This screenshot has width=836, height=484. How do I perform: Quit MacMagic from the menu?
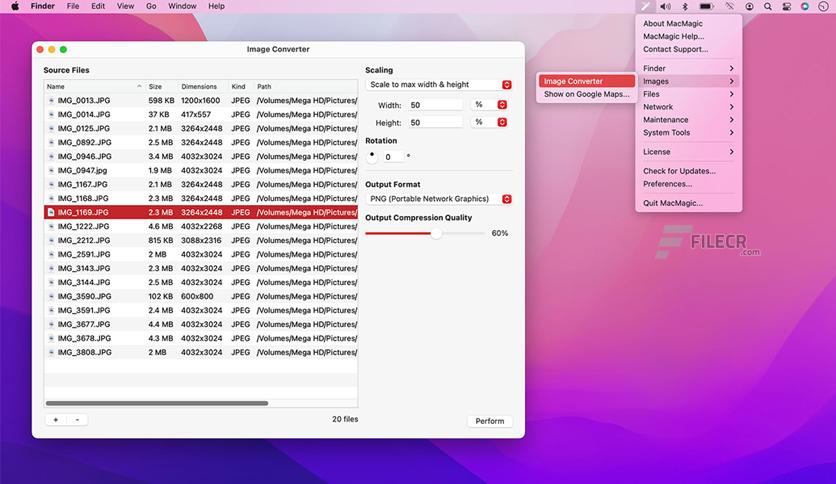point(688,203)
